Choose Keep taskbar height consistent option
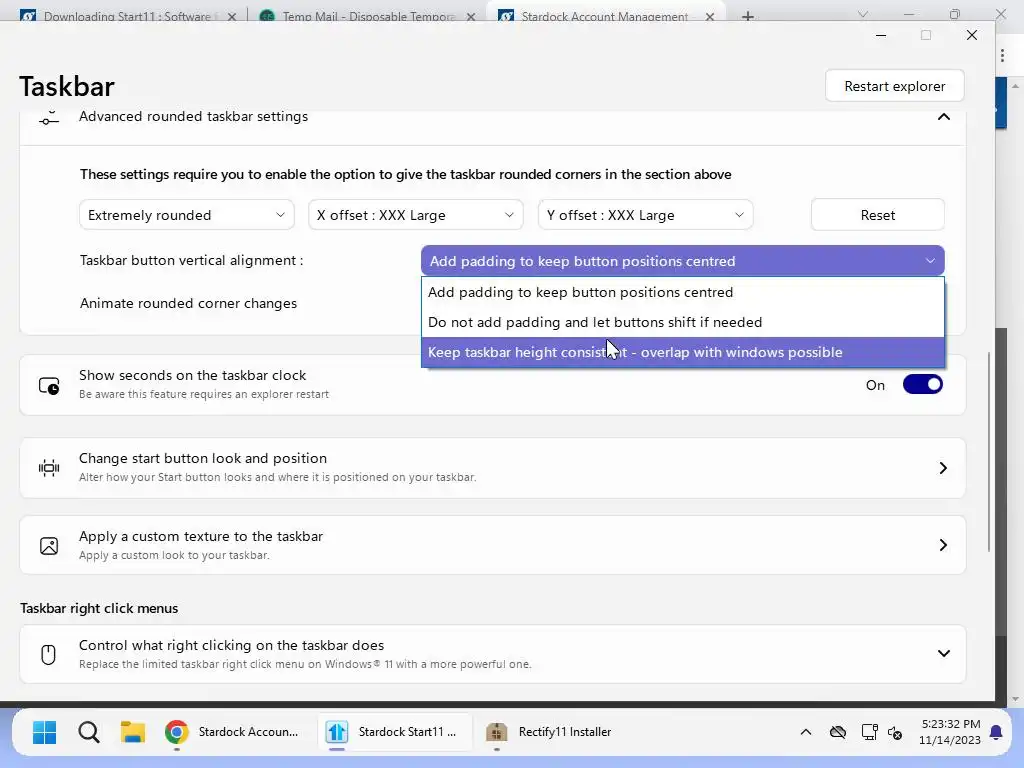 682,352
